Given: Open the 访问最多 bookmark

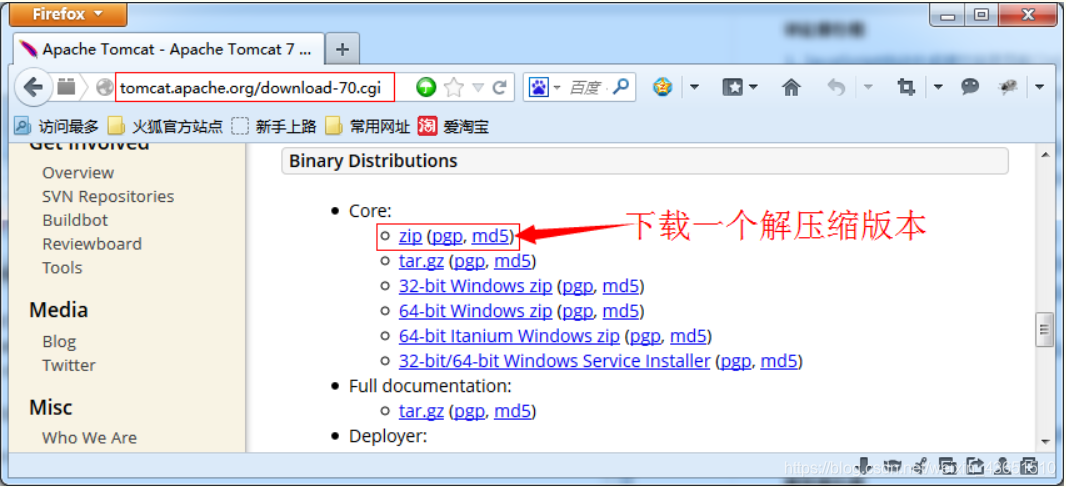Looking at the screenshot, I should tap(57, 126).
